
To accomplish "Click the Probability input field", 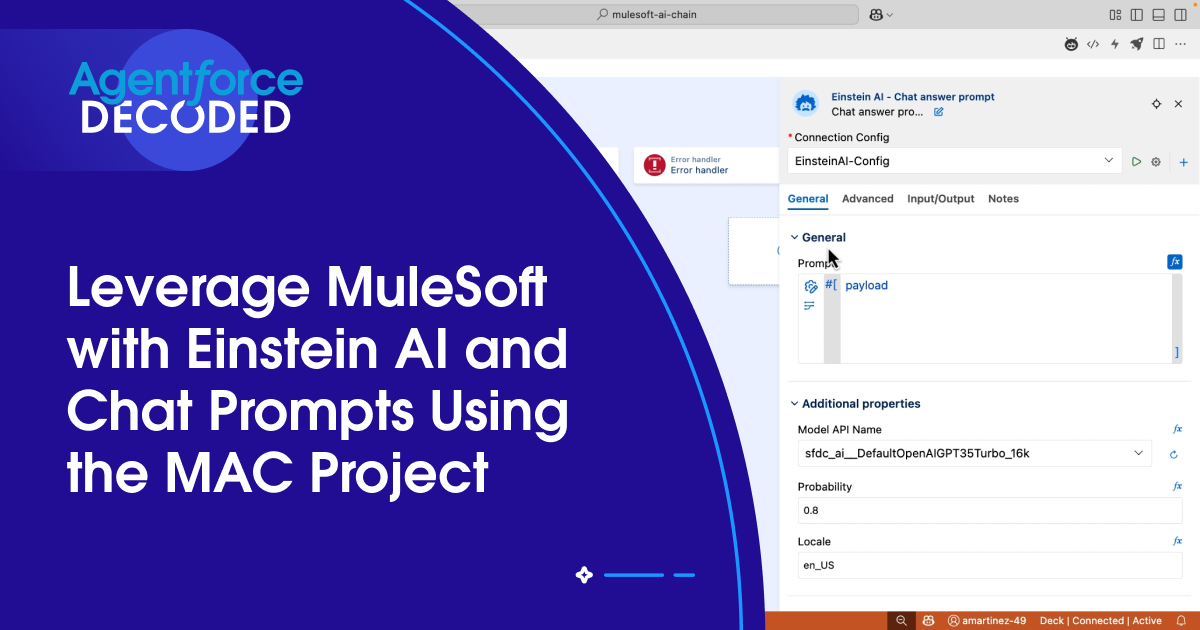I will [990, 510].
